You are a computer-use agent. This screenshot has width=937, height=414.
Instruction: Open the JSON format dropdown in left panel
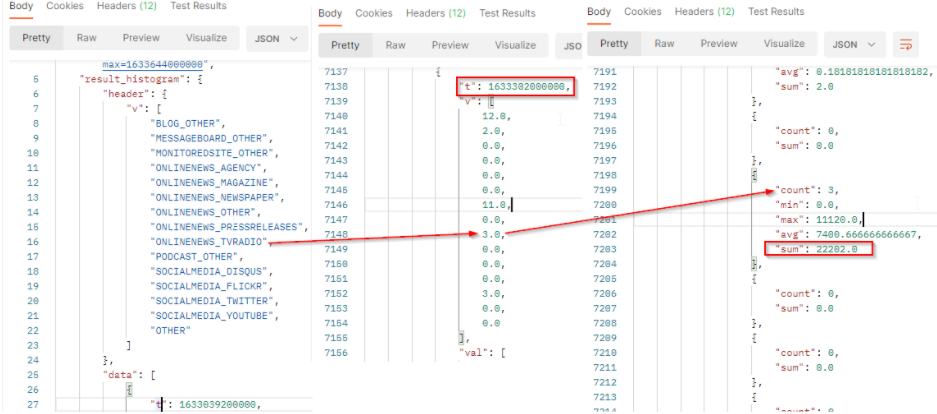[x=277, y=39]
